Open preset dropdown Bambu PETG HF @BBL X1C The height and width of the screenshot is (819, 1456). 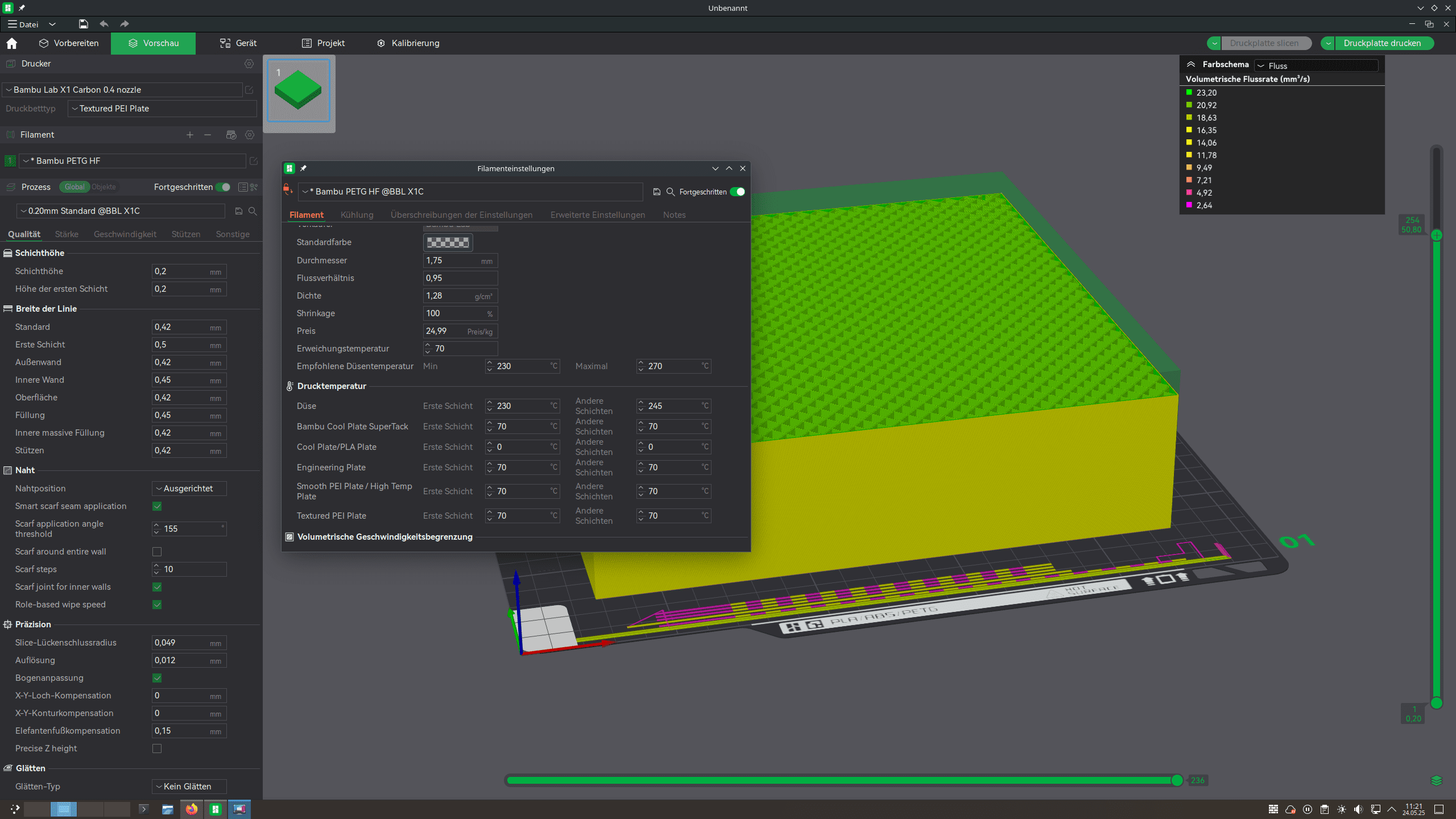tap(470, 192)
